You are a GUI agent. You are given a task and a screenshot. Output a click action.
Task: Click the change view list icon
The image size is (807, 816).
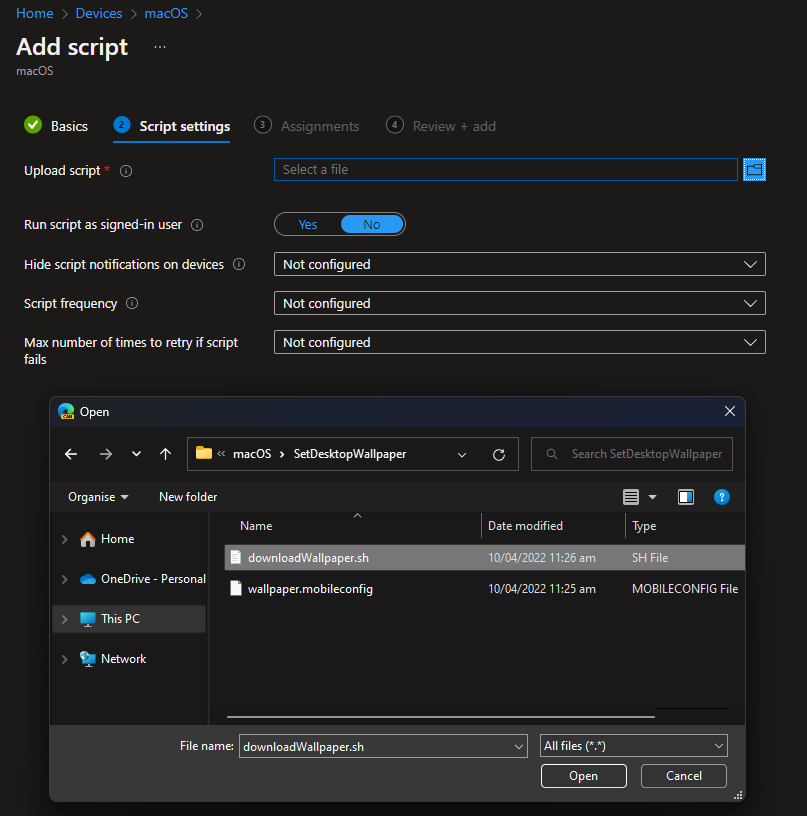coord(631,497)
